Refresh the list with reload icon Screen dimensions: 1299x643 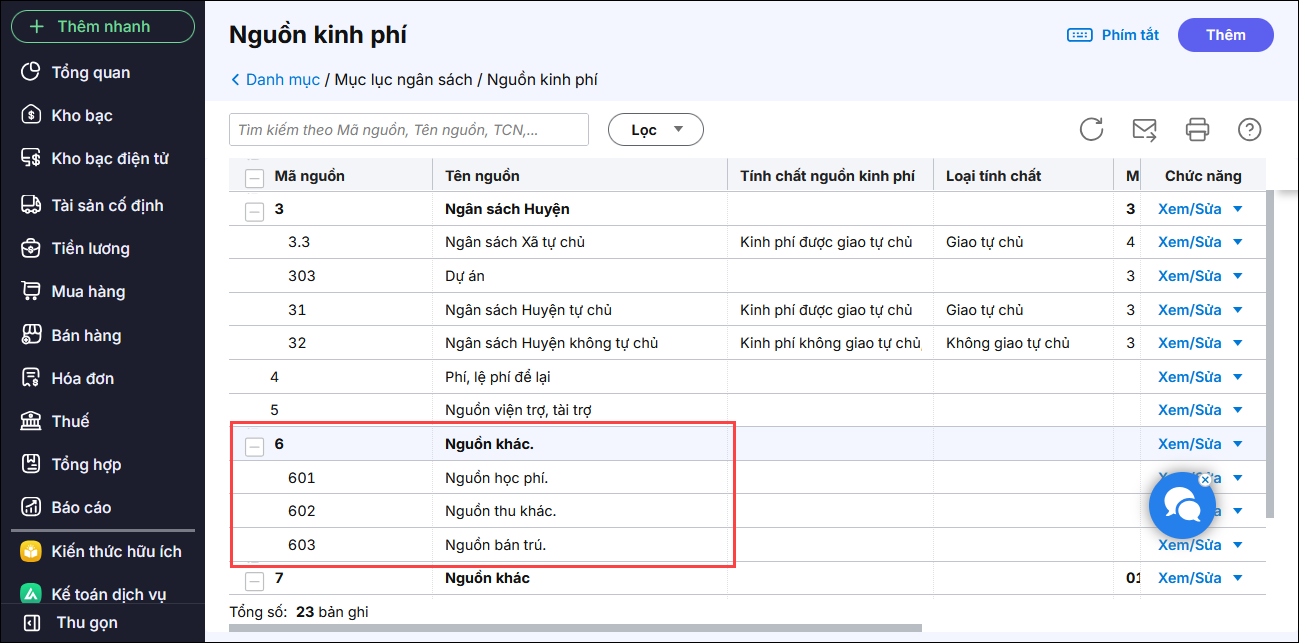coord(1091,129)
